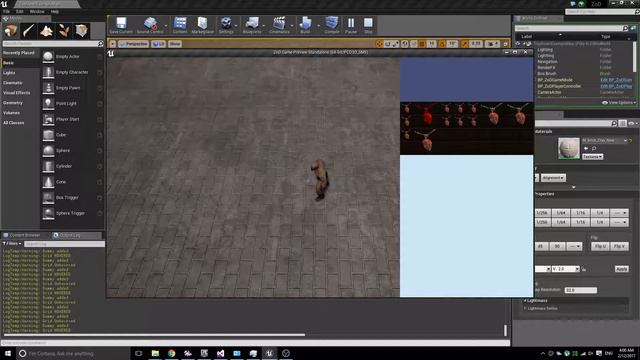Toggle Outliner visibility eye column header
Viewport: 640px width, 360px height.
click(518, 43)
